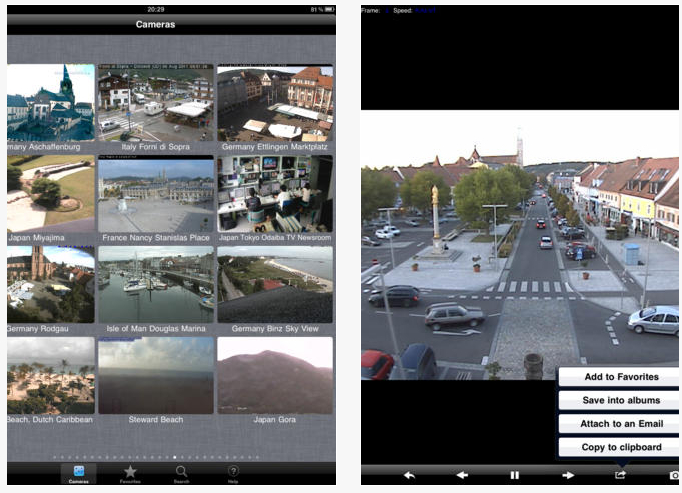Advance to next frame with right arrow

pos(568,475)
